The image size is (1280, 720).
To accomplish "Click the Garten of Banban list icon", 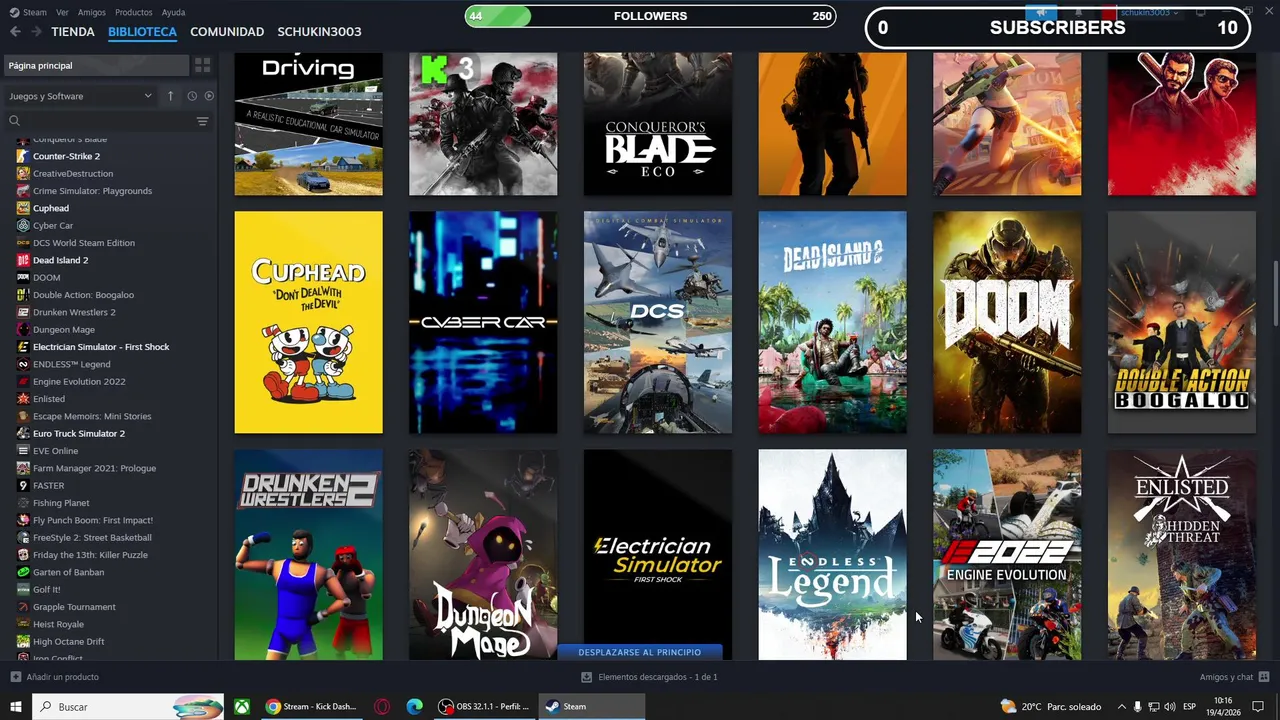I will point(23,572).
